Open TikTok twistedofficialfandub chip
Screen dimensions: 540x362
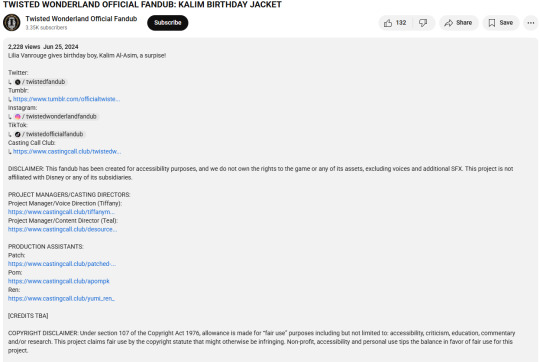tap(49, 134)
